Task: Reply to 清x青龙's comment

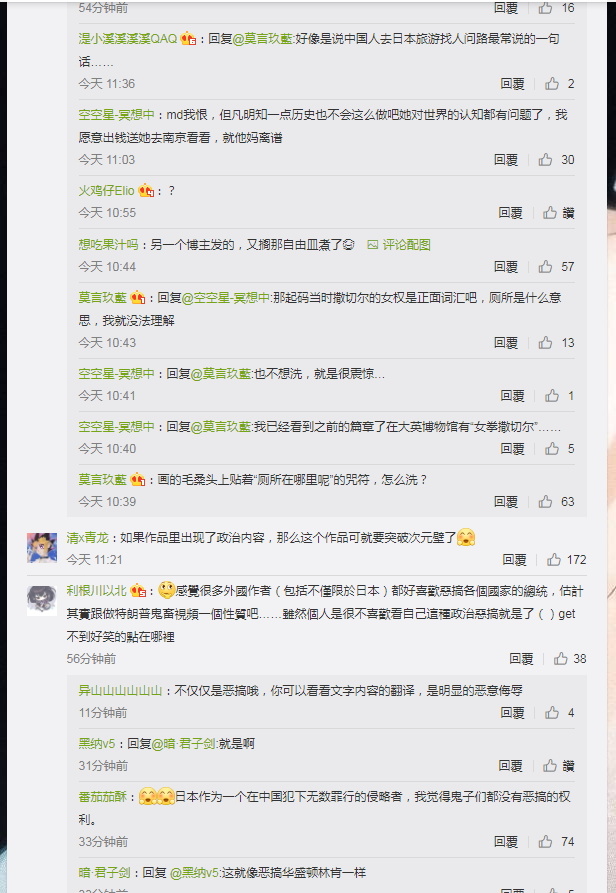Action: coord(514,560)
